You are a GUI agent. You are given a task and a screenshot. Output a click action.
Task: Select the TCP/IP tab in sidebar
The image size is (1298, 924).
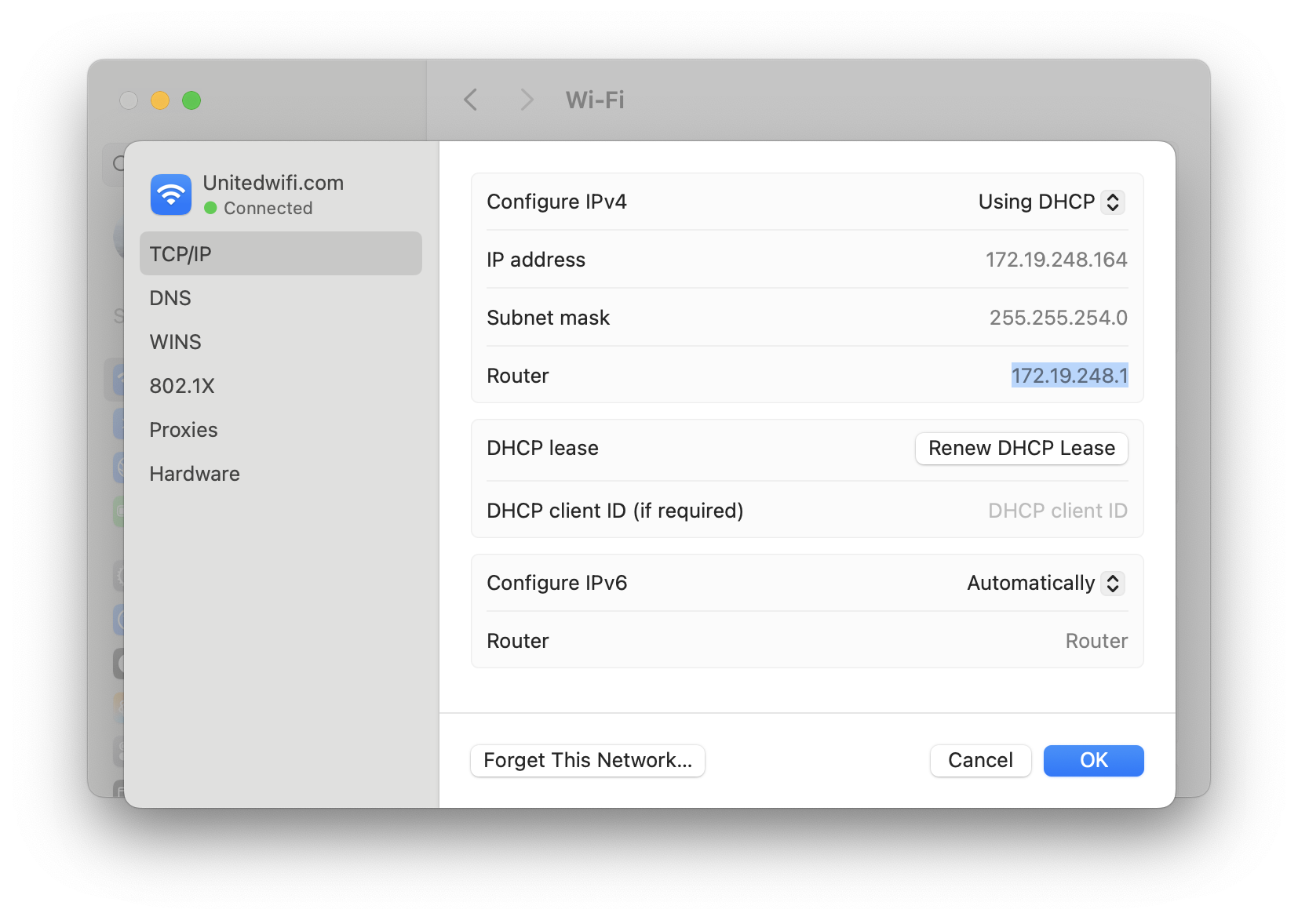point(281,253)
